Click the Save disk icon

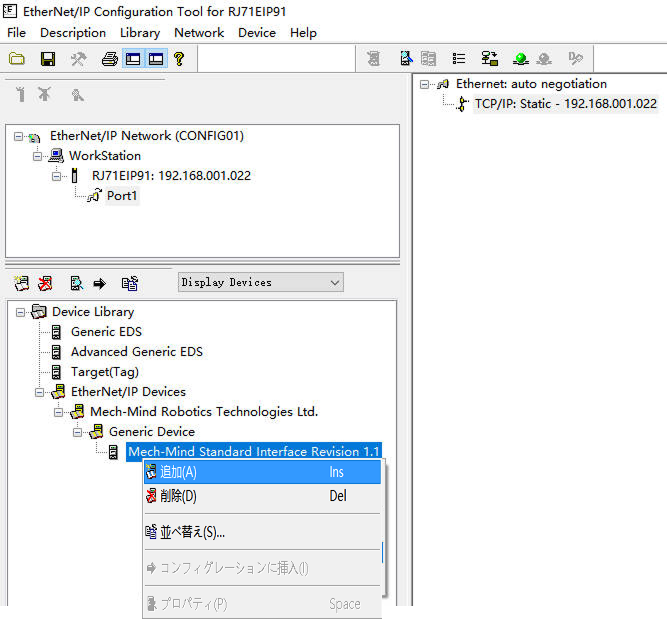click(x=47, y=59)
